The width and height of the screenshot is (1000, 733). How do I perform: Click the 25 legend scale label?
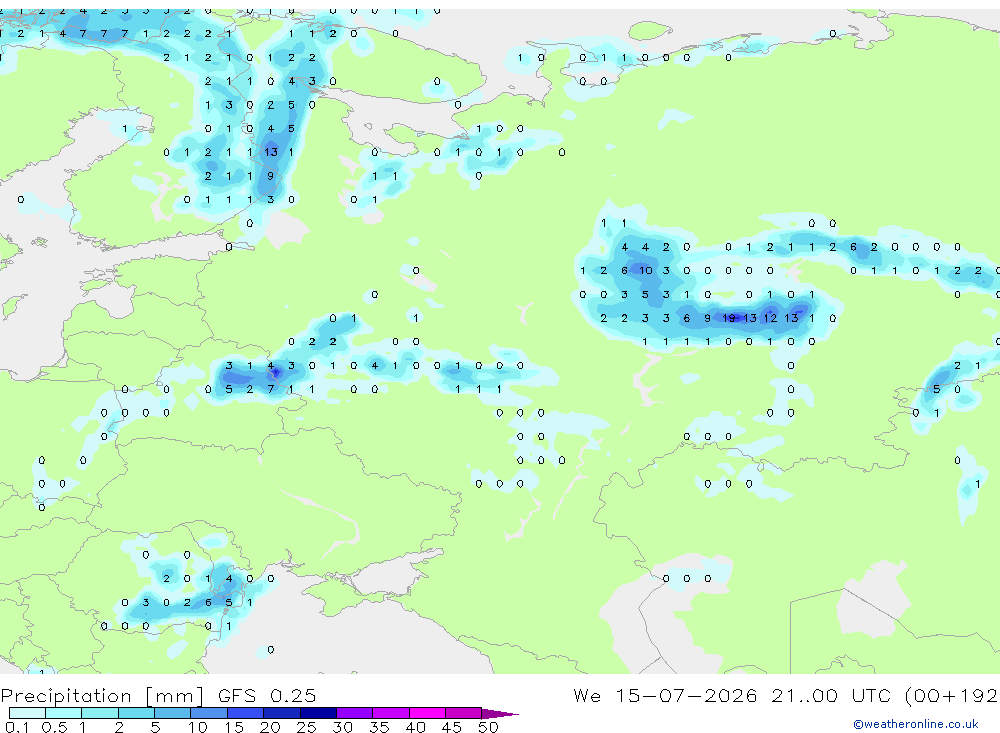pos(306,727)
